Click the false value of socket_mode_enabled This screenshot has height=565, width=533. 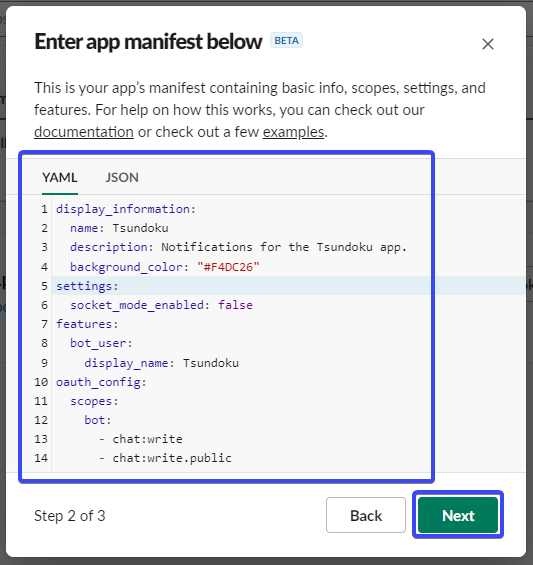pyautogui.click(x=235, y=305)
